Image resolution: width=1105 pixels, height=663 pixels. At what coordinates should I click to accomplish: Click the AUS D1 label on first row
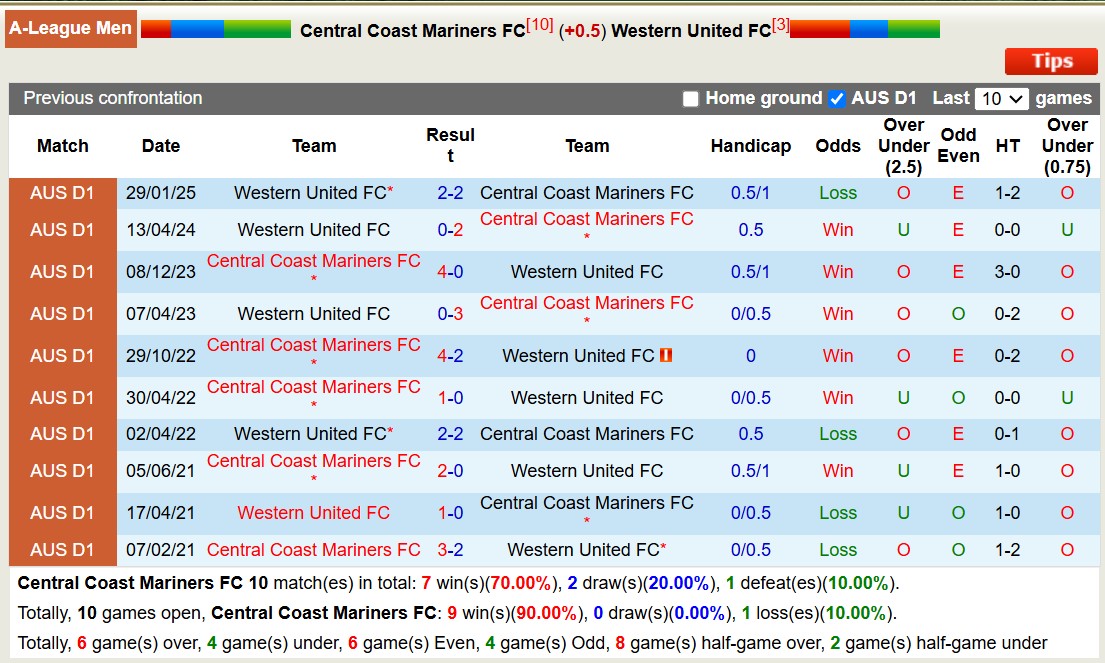click(62, 192)
